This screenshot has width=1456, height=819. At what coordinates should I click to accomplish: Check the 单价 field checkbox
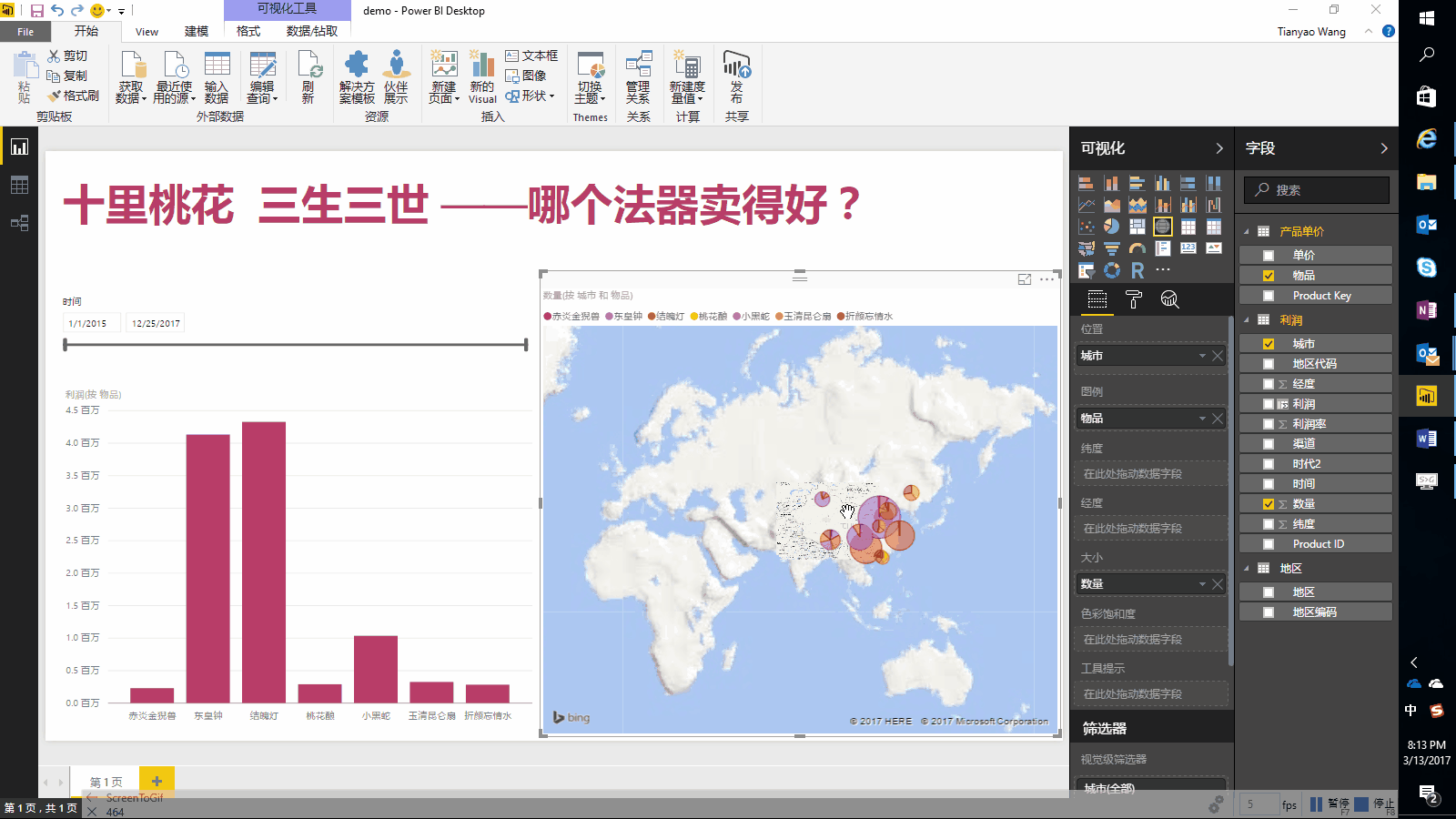(1269, 256)
